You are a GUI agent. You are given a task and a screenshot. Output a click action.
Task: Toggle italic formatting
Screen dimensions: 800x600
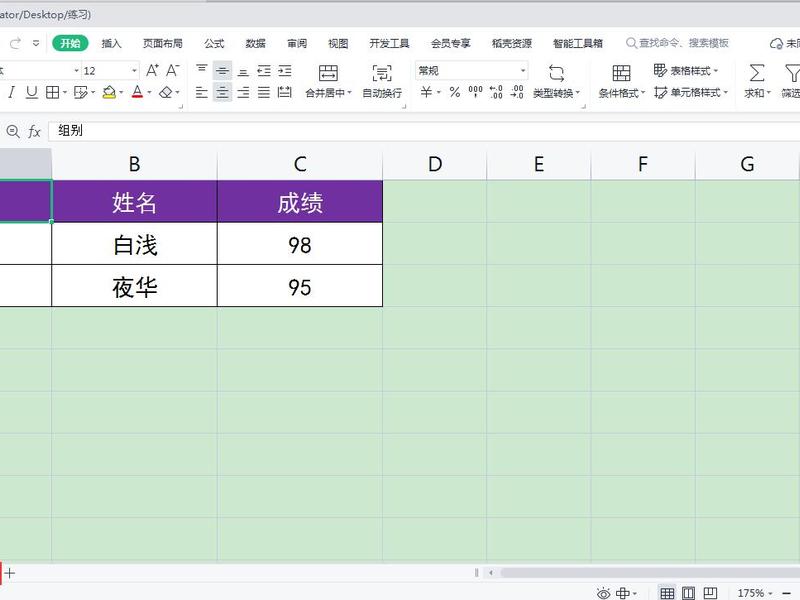pos(11,92)
